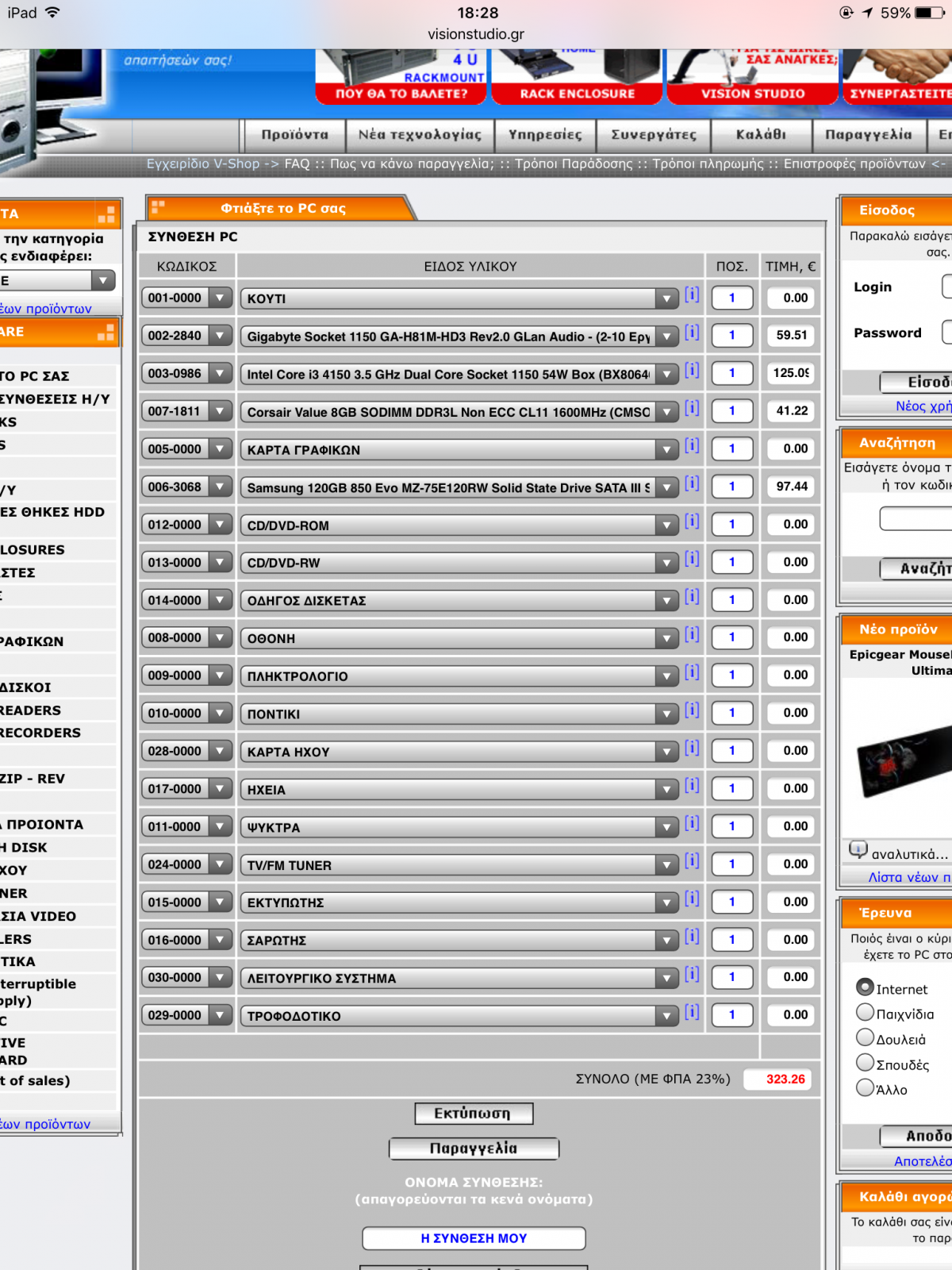Open the category dropdown in left sidebar

pyautogui.click(x=58, y=280)
